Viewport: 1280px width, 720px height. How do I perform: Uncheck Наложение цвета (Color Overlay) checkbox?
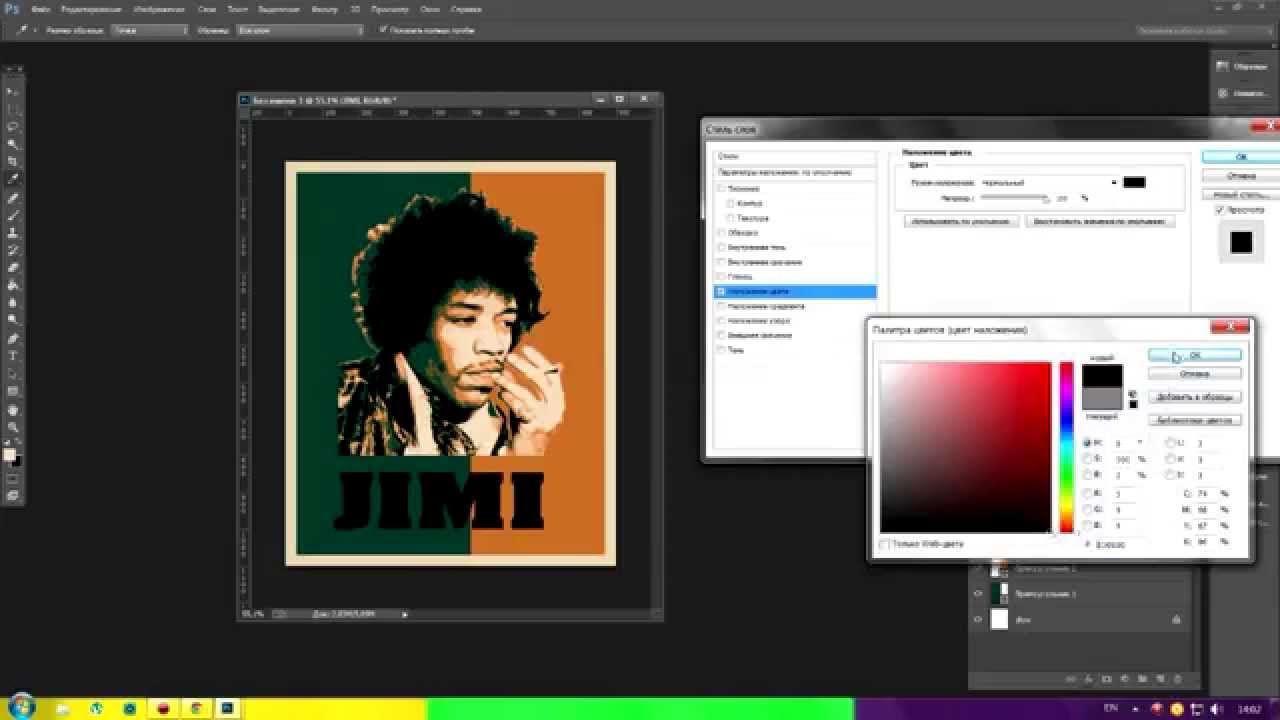[720, 291]
